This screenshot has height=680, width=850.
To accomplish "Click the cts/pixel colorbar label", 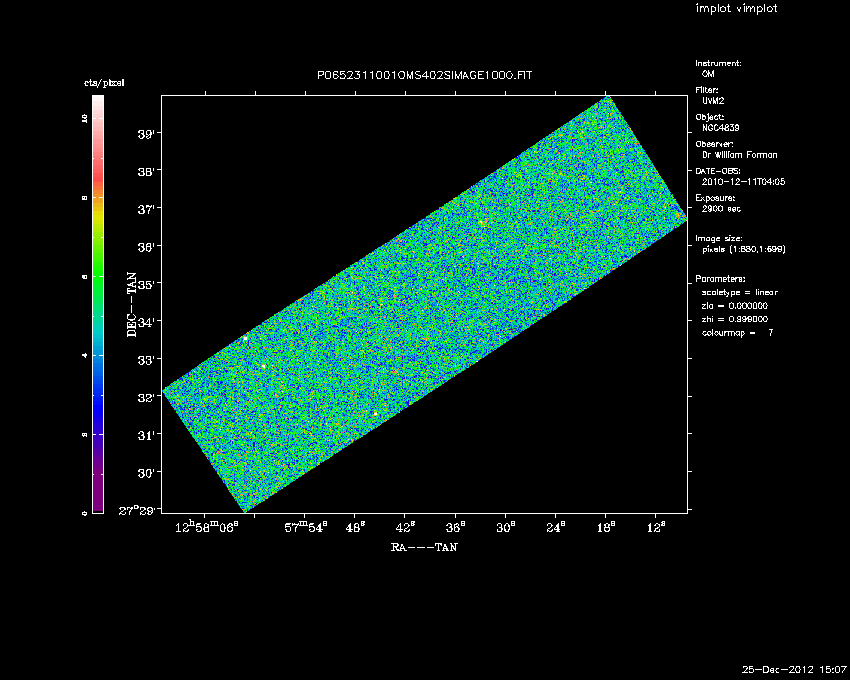I will tap(104, 83).
